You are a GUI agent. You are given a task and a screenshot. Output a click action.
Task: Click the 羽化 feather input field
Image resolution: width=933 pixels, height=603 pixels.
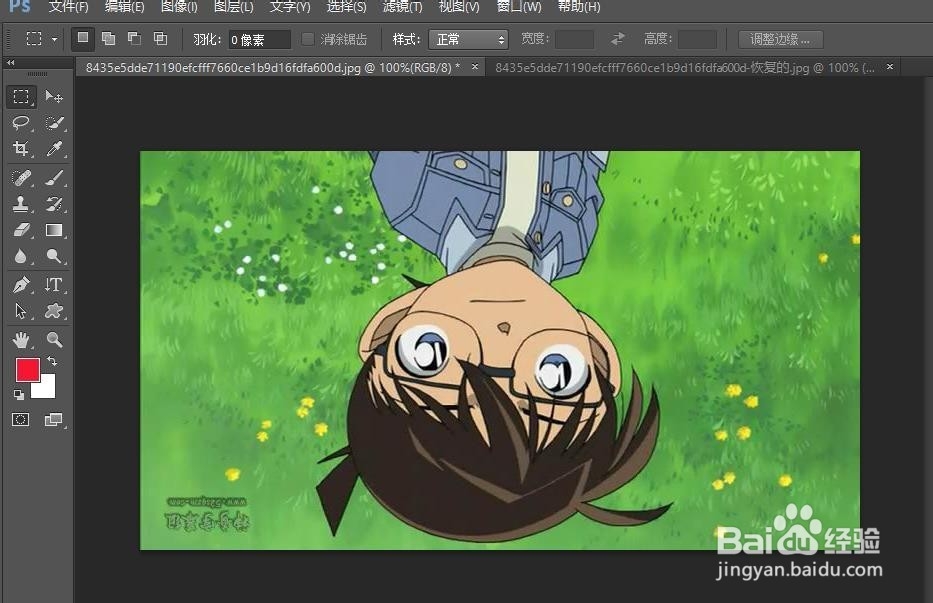(x=259, y=39)
